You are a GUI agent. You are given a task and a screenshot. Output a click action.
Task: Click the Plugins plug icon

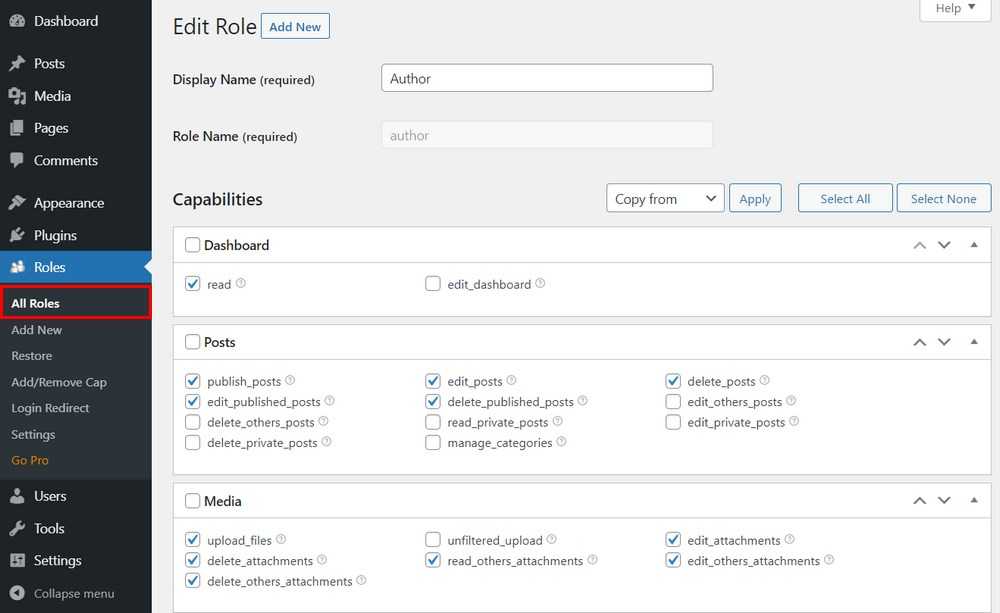click(17, 235)
